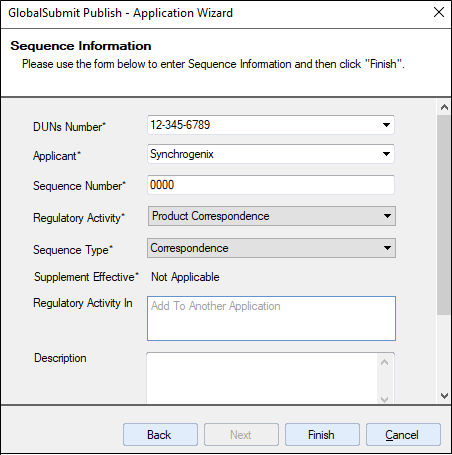
Task: Go back with the Back button
Action: coord(160,435)
